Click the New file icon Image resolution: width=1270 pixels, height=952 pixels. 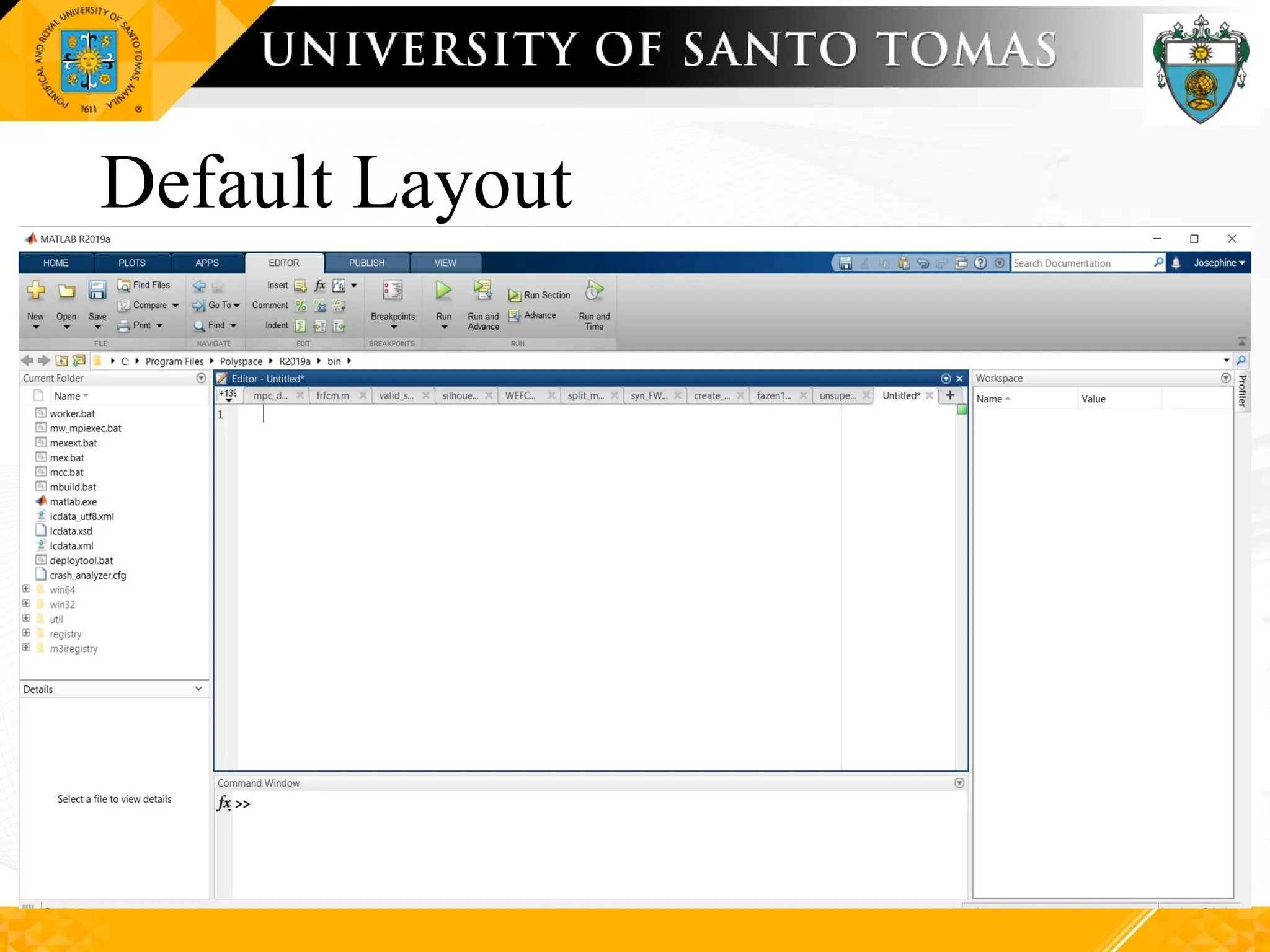coord(36,290)
